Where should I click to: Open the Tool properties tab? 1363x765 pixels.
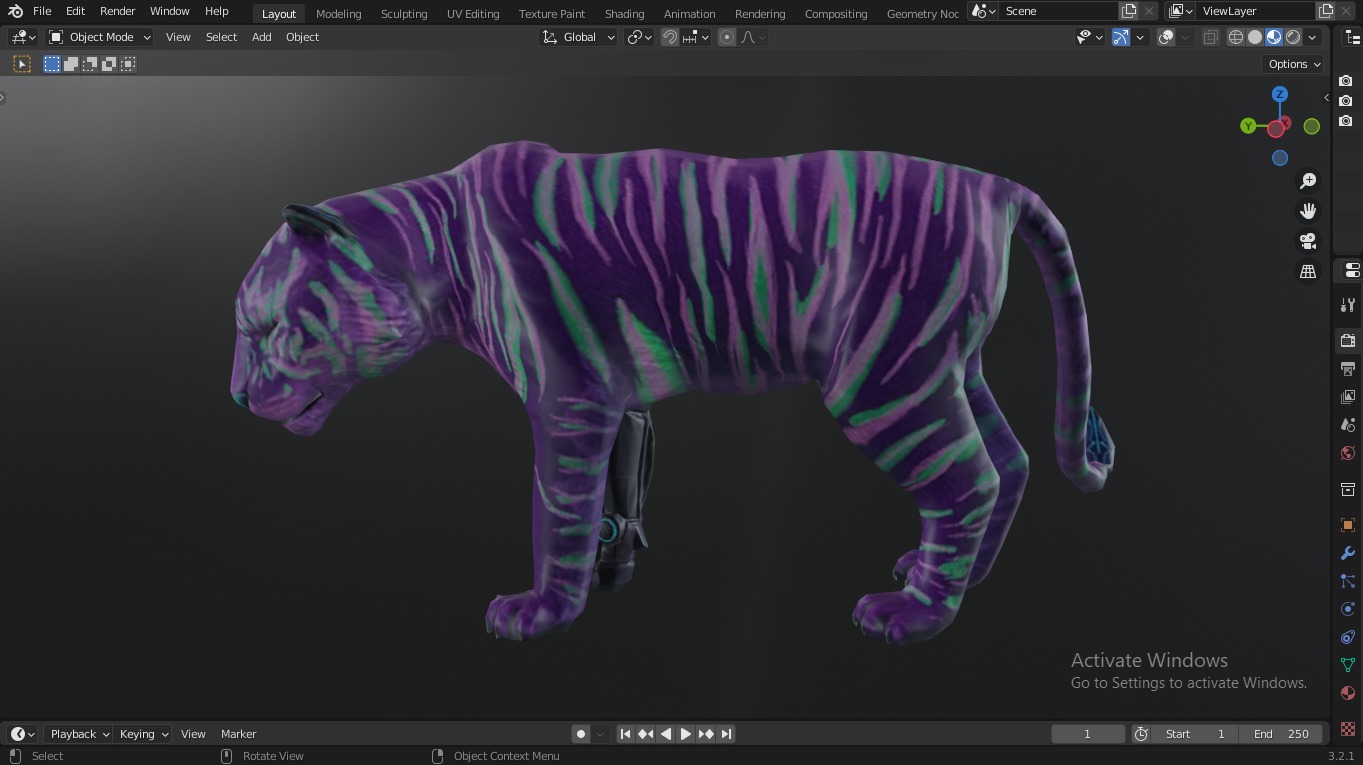[1348, 305]
